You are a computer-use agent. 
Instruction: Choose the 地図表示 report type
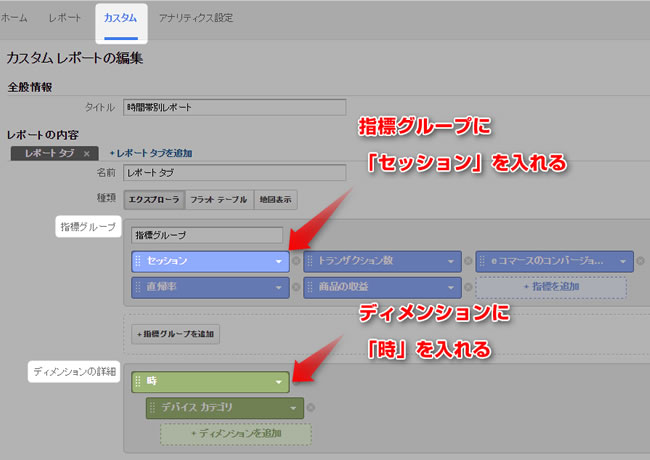(277, 199)
